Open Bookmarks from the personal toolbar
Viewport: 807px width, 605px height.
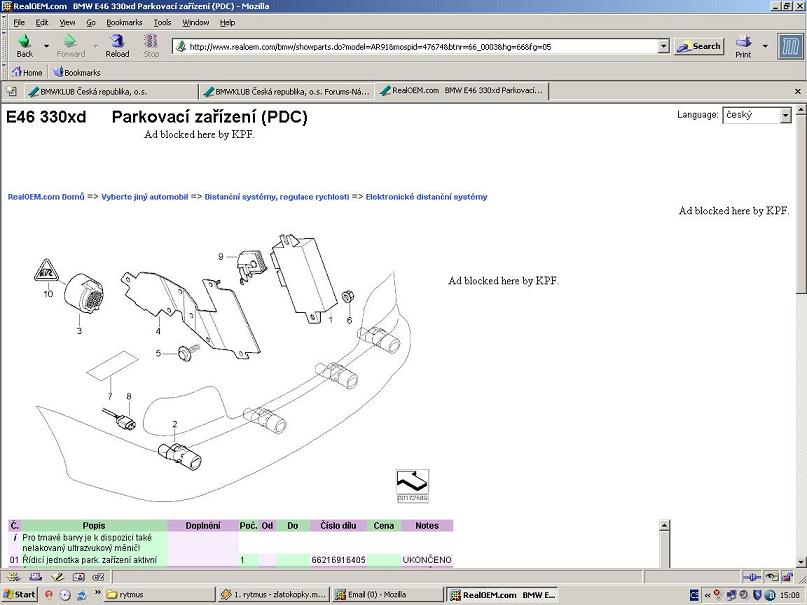tap(77, 73)
